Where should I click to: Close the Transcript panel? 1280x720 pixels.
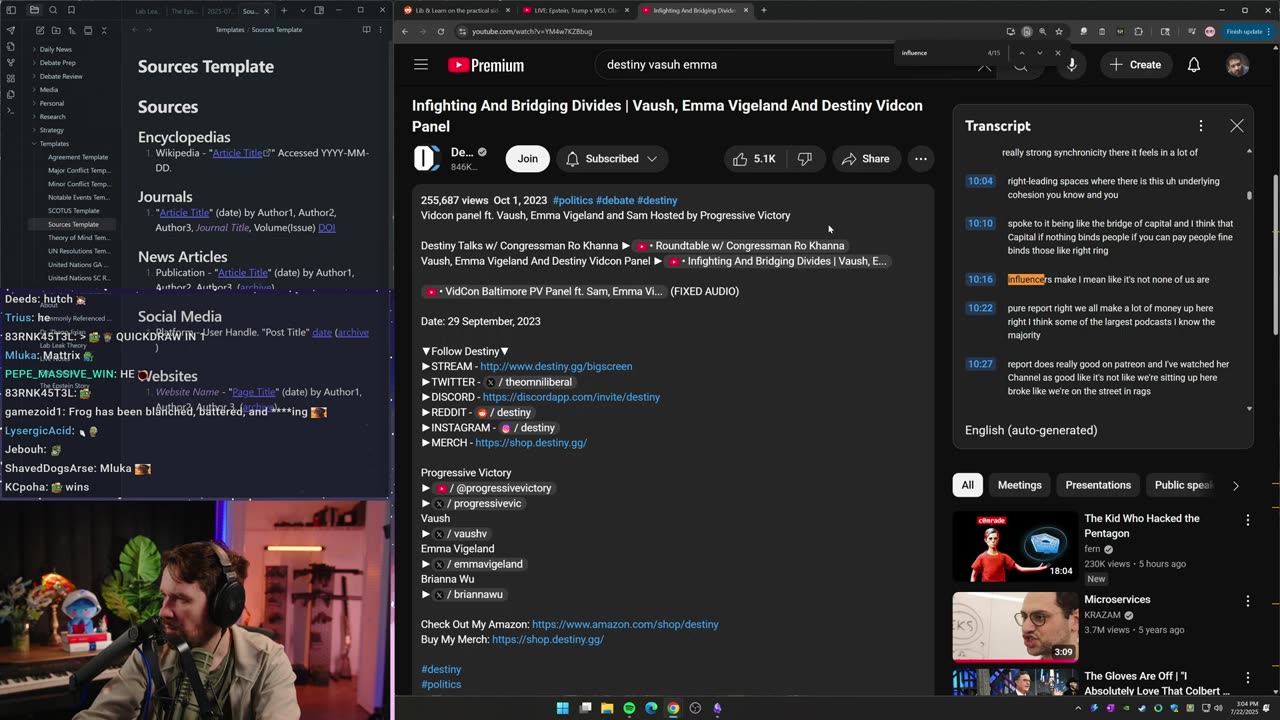pyautogui.click(x=1237, y=126)
